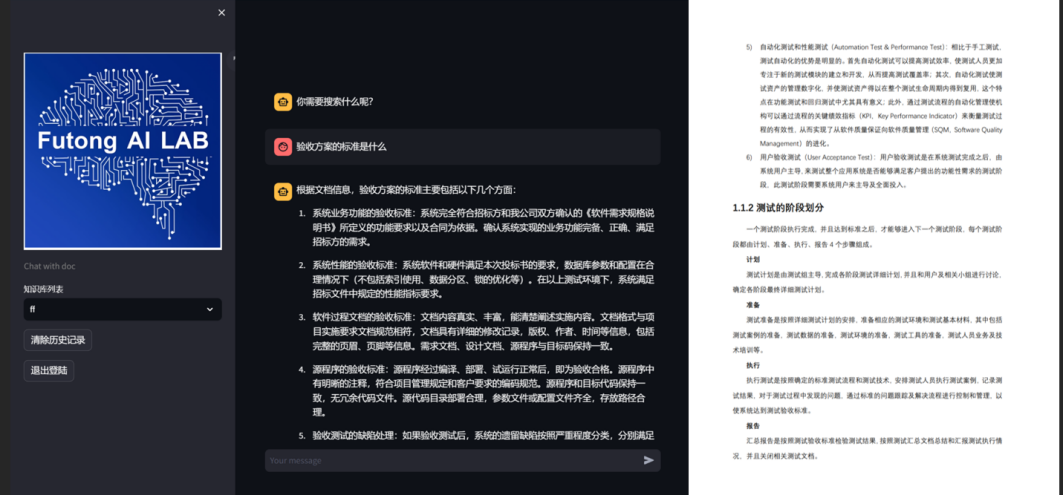This screenshot has height=495, width=1063.
Task: Click the Futong AI LAB logo image
Action: (122, 150)
